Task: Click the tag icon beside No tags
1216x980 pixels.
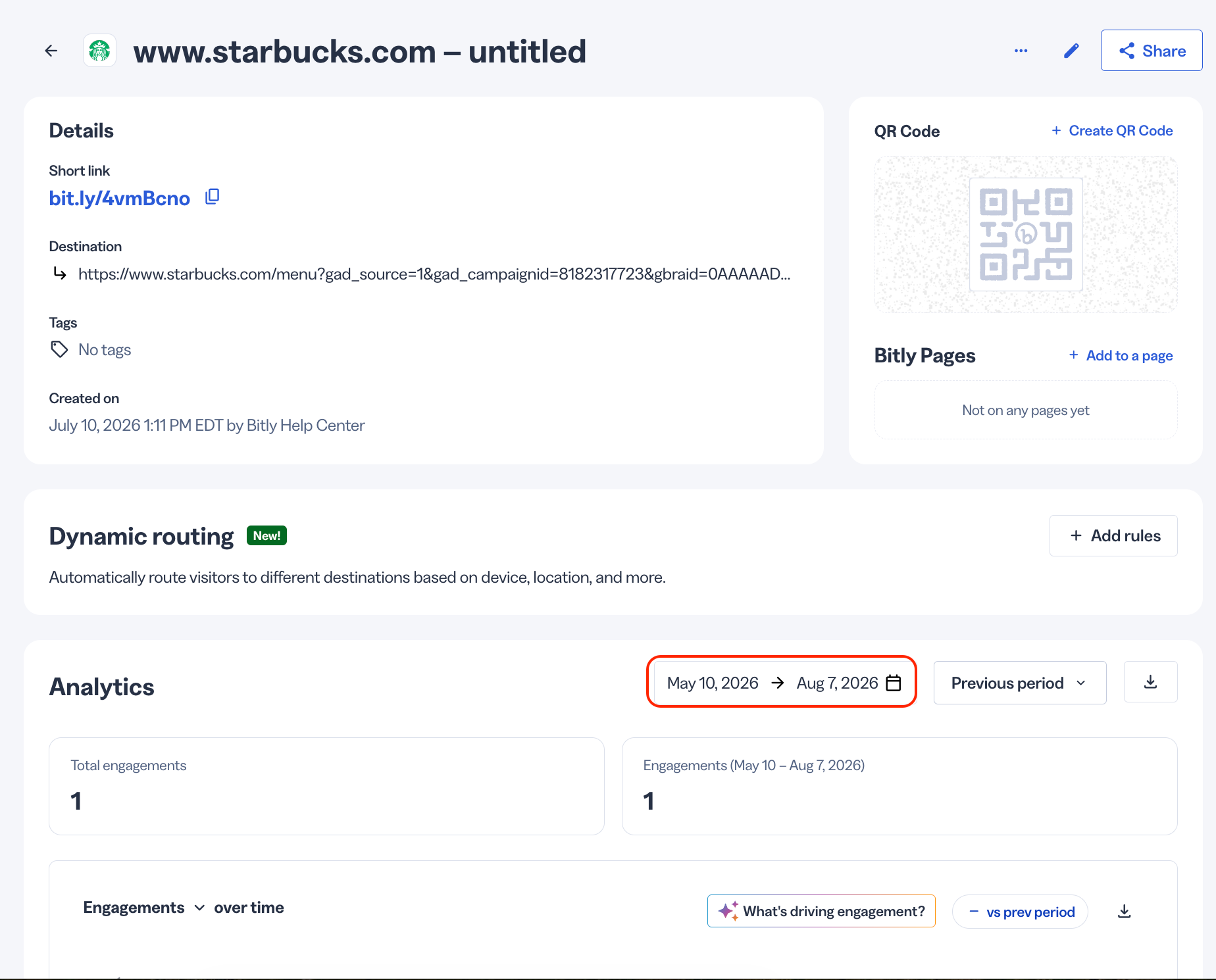Action: [59, 349]
